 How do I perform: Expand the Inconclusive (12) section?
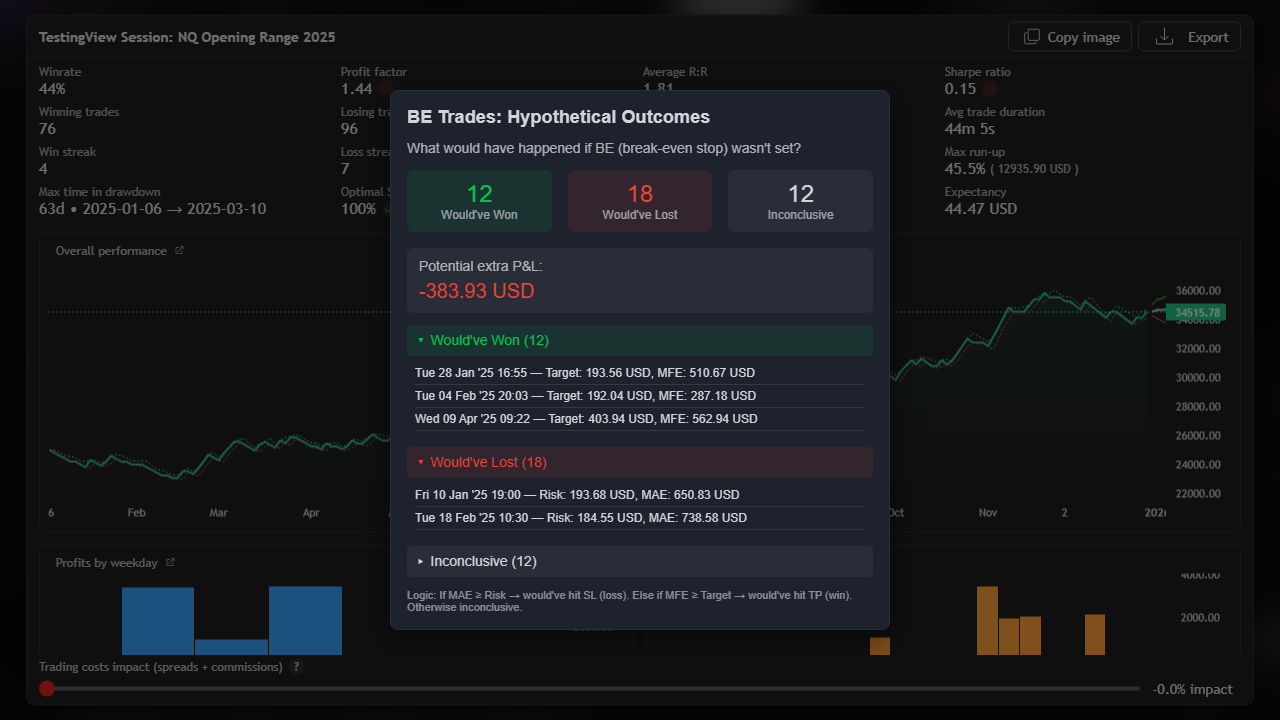pos(640,561)
